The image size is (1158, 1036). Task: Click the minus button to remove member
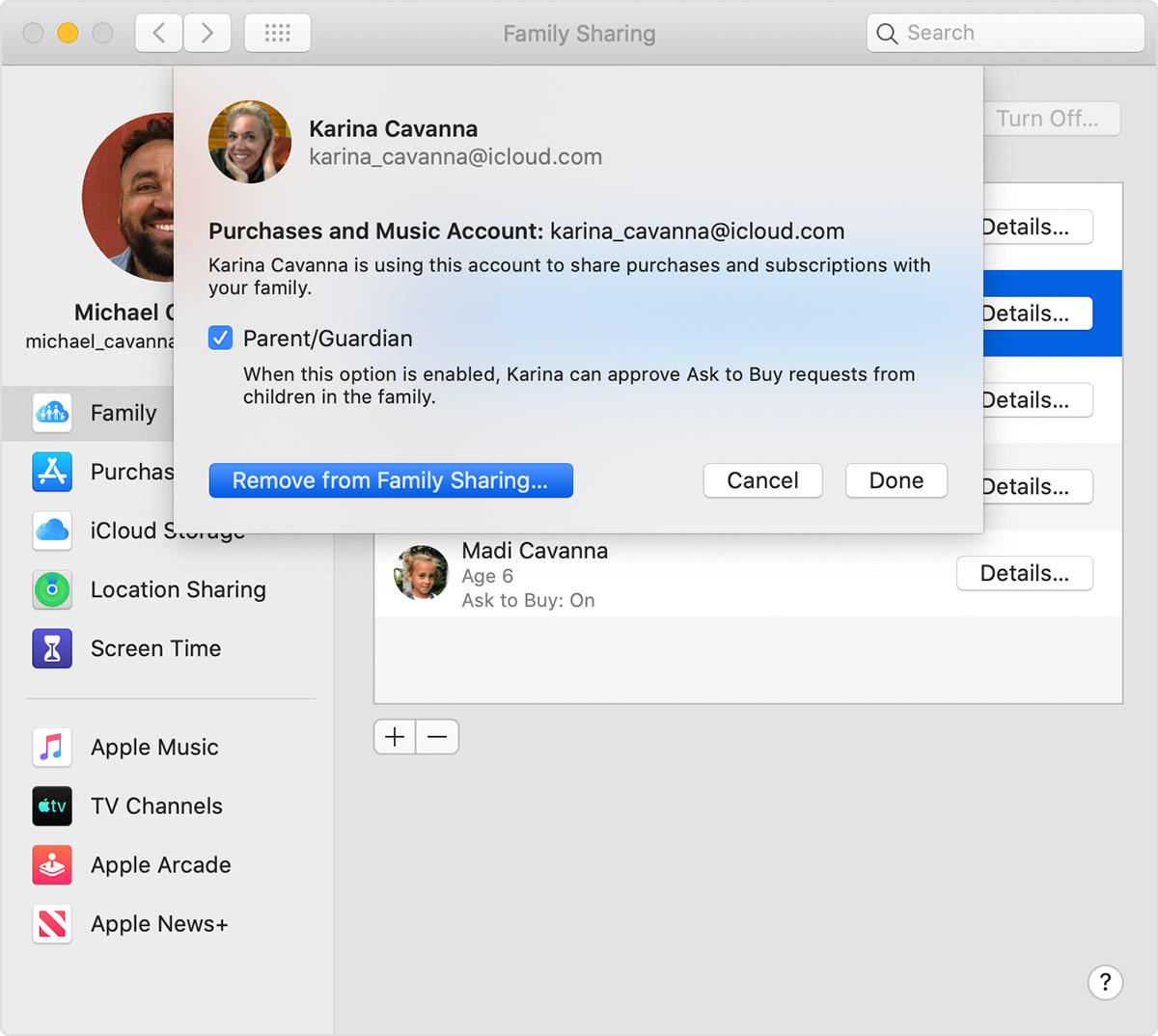437,737
